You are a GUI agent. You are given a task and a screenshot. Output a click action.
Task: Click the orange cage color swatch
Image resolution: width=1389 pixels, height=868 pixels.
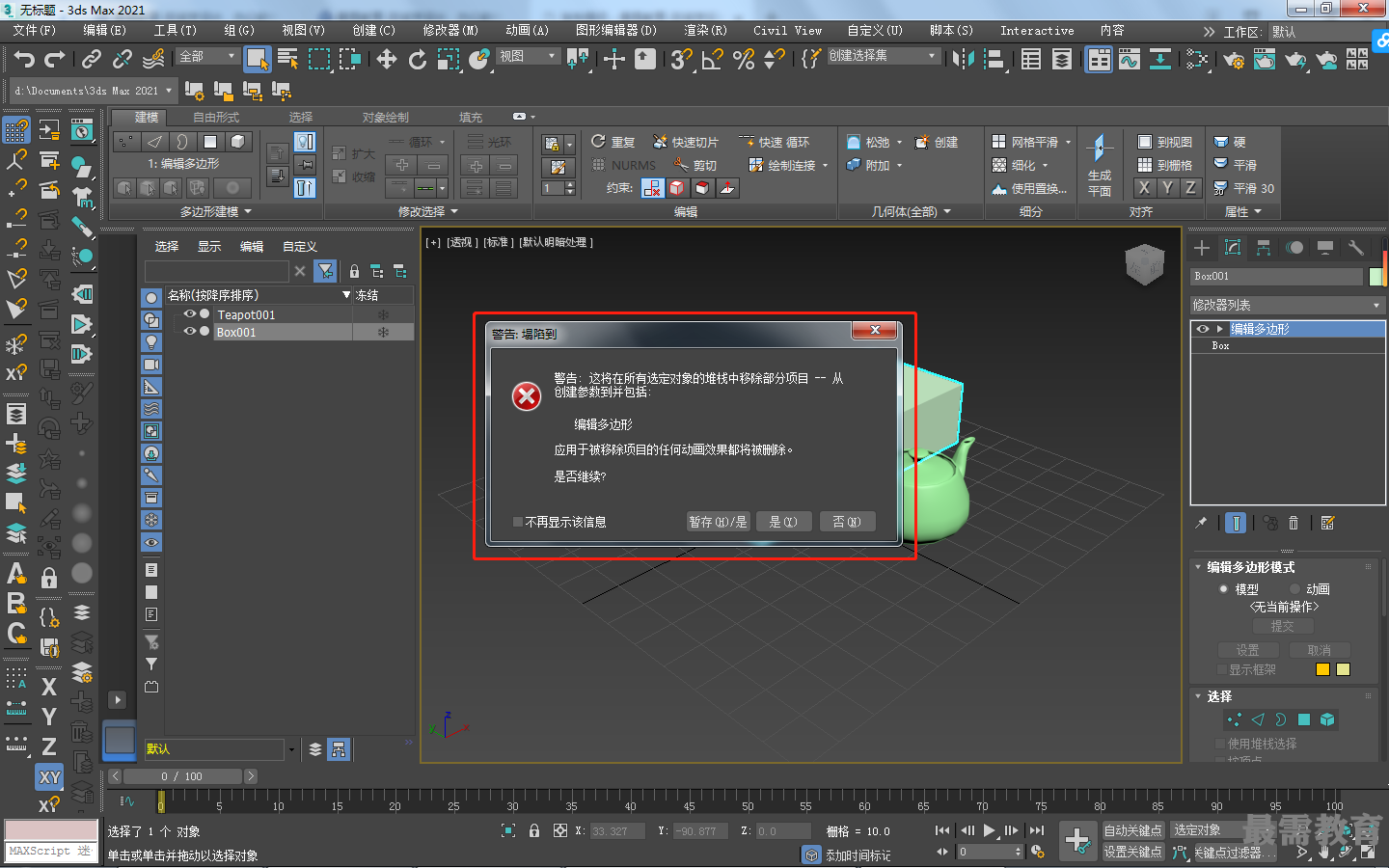[1322, 669]
